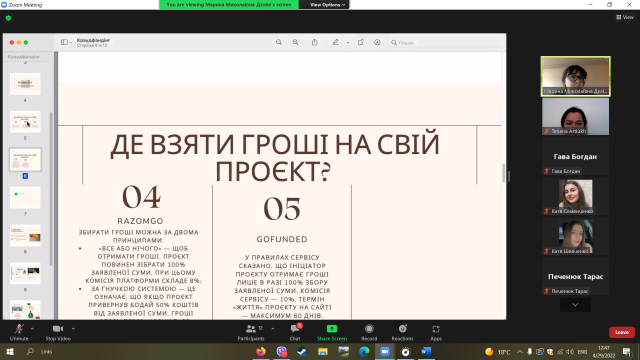This screenshot has width=640, height=360.
Task: Select Марина Миколаївна's video tile
Action: (576, 76)
